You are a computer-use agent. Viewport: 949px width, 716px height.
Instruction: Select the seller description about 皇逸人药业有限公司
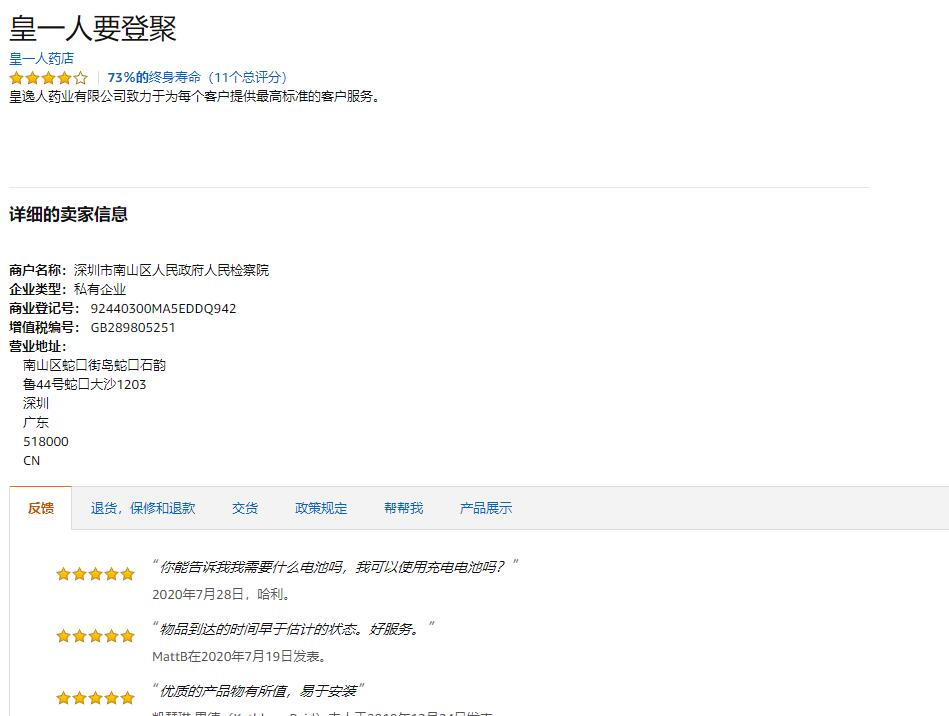click(x=195, y=97)
